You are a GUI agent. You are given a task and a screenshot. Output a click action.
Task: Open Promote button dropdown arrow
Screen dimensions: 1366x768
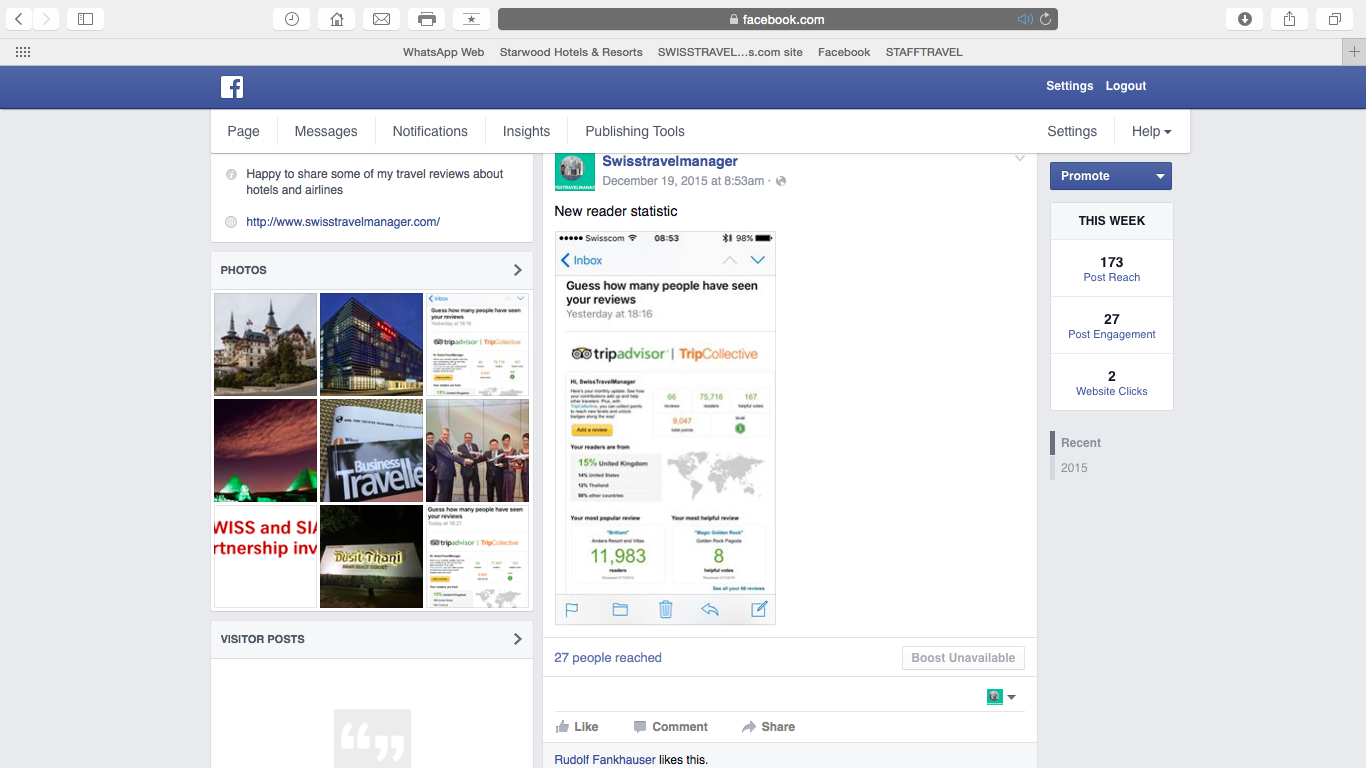[1160, 176]
